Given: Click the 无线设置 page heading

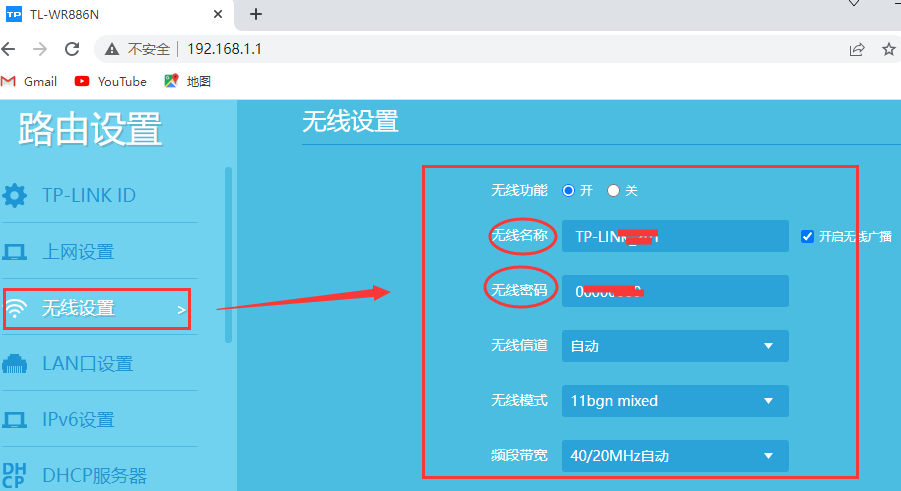Looking at the screenshot, I should (x=350, y=121).
